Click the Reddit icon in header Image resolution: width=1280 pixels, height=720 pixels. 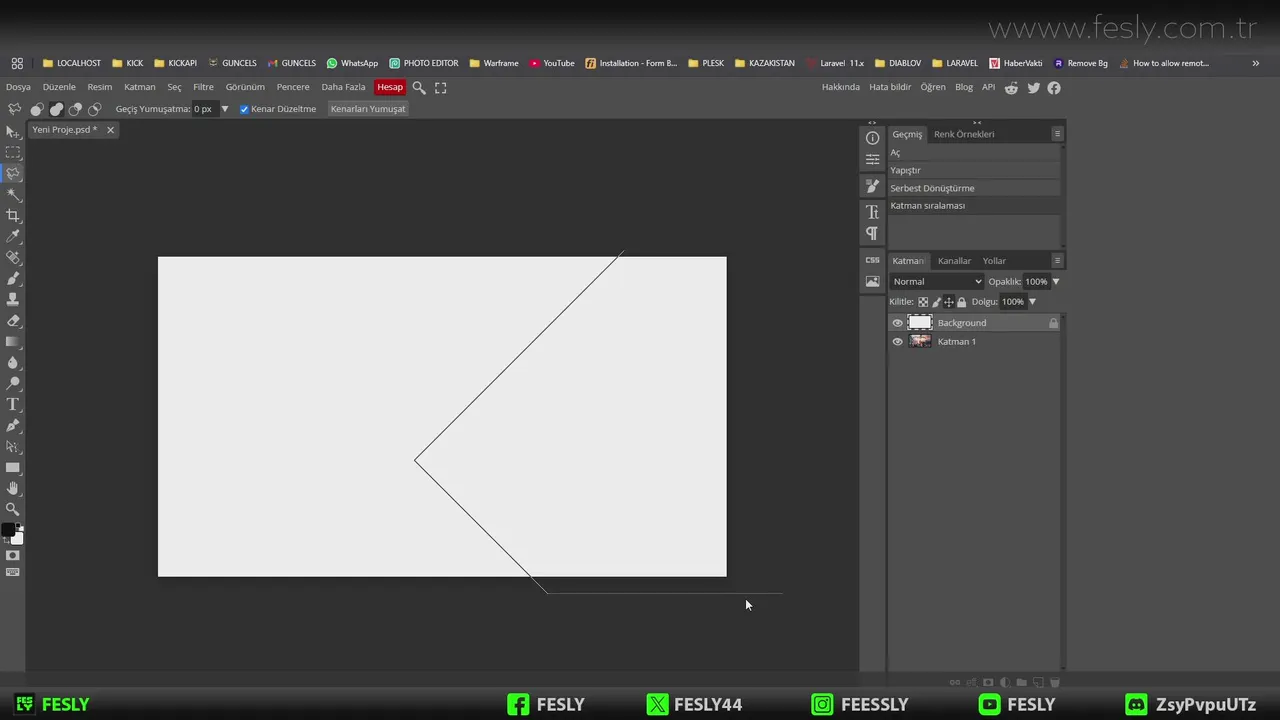point(1011,88)
